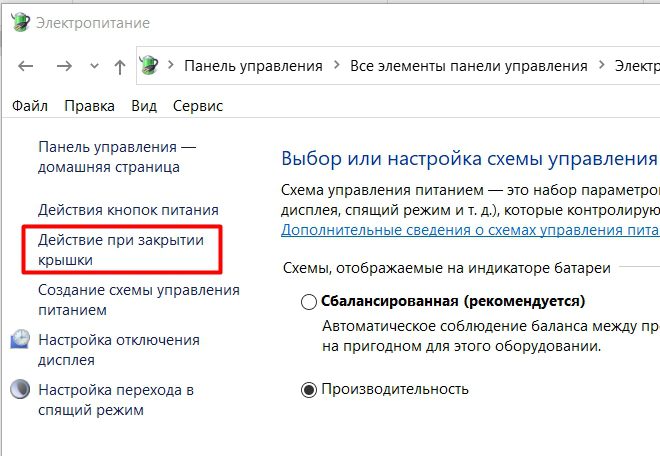Open the Вид menu
The width and height of the screenshot is (660, 456).
pyautogui.click(x=144, y=106)
